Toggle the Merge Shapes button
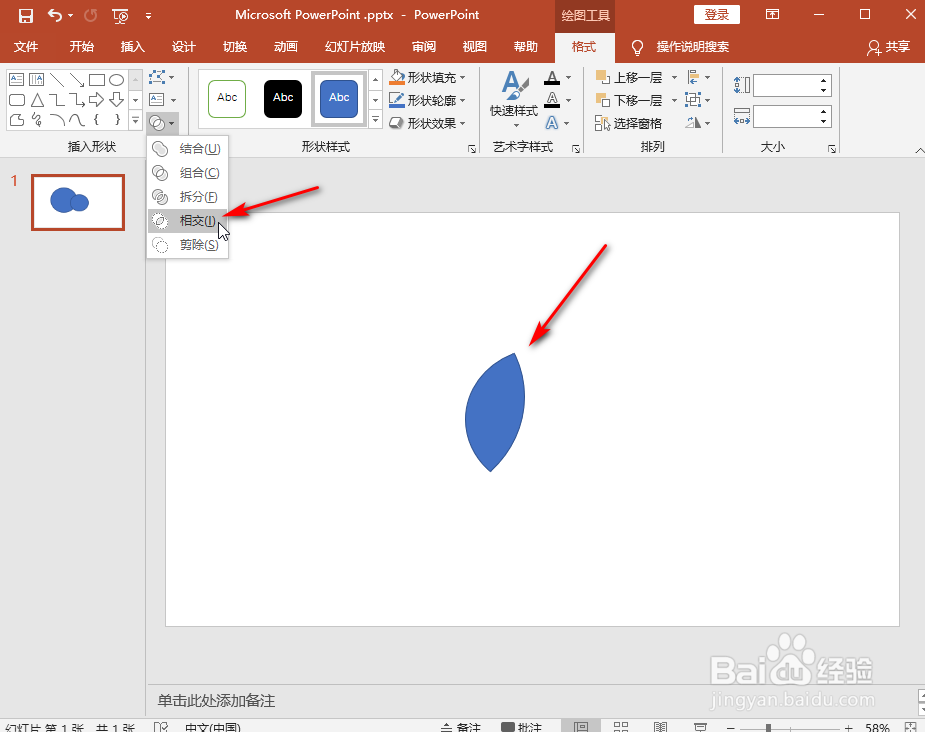 [162, 123]
